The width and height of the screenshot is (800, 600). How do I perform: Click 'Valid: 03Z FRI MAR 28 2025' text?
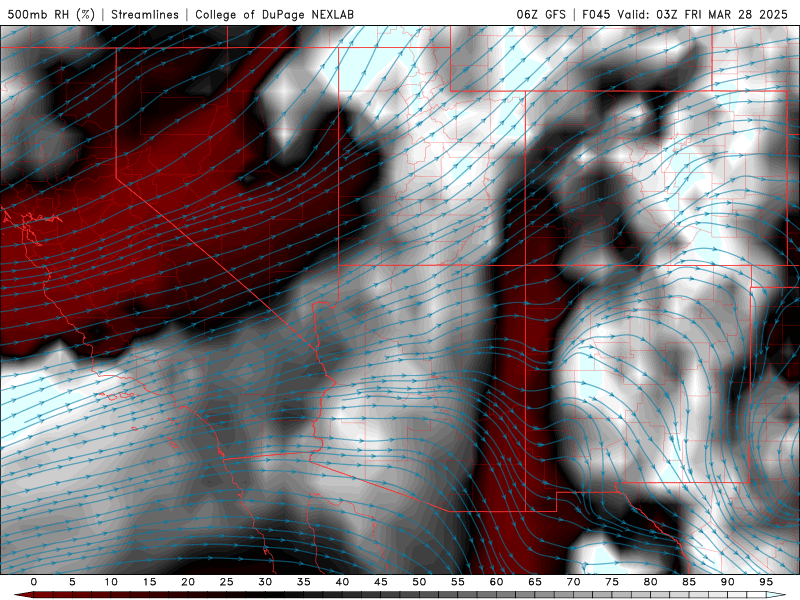[x=703, y=15]
